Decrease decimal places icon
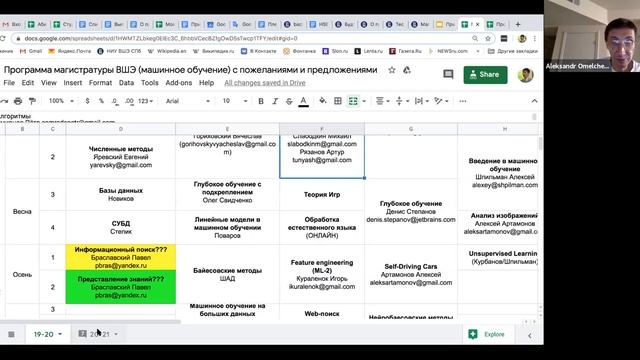The height and width of the screenshot is (360, 640). coord(115,101)
